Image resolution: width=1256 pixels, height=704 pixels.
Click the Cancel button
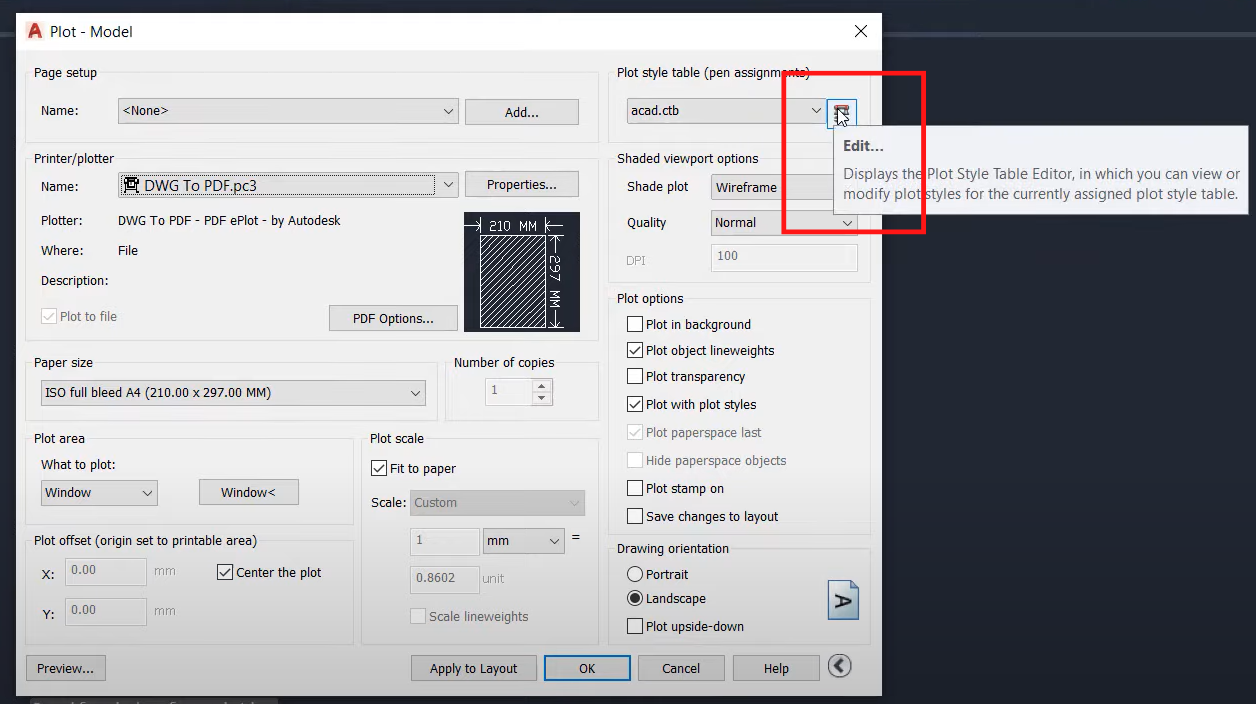pos(681,668)
